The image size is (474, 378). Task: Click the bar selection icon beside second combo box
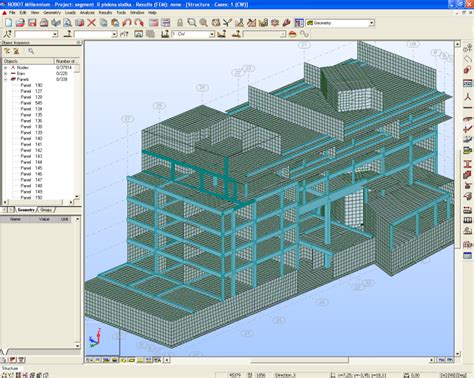click(x=68, y=34)
